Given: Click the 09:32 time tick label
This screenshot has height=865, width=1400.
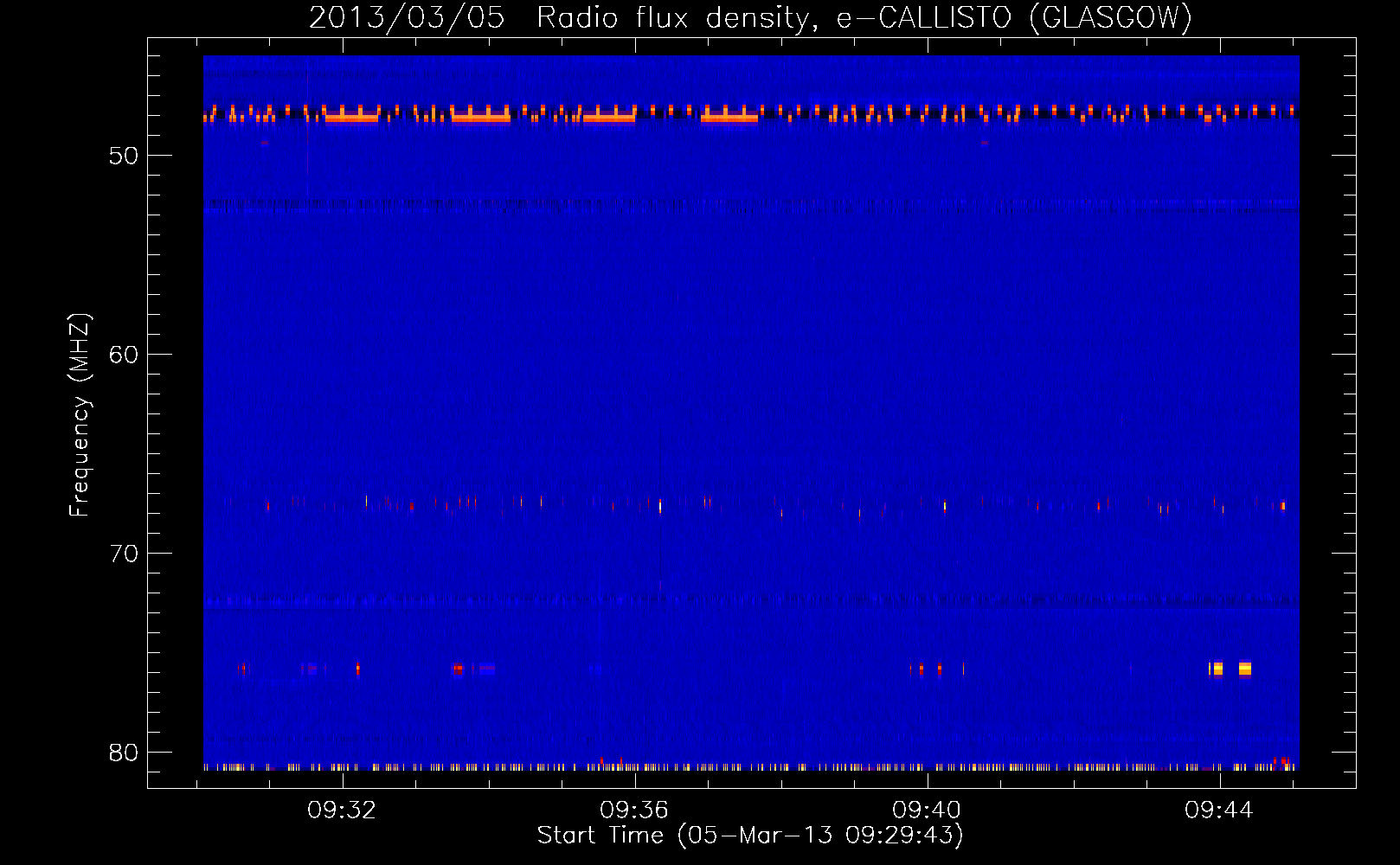Looking at the screenshot, I should [x=342, y=810].
